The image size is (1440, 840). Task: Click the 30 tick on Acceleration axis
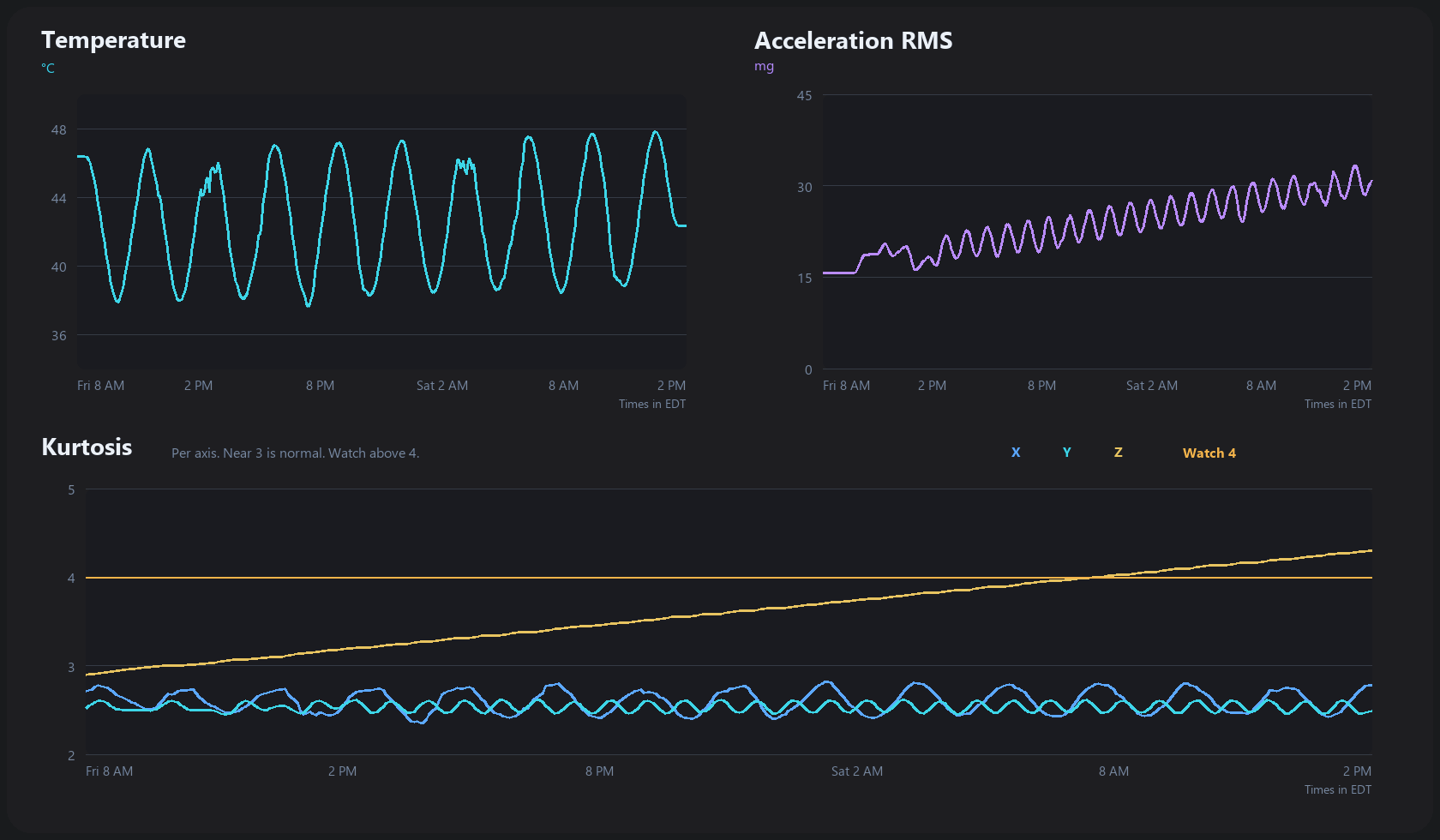coord(804,187)
